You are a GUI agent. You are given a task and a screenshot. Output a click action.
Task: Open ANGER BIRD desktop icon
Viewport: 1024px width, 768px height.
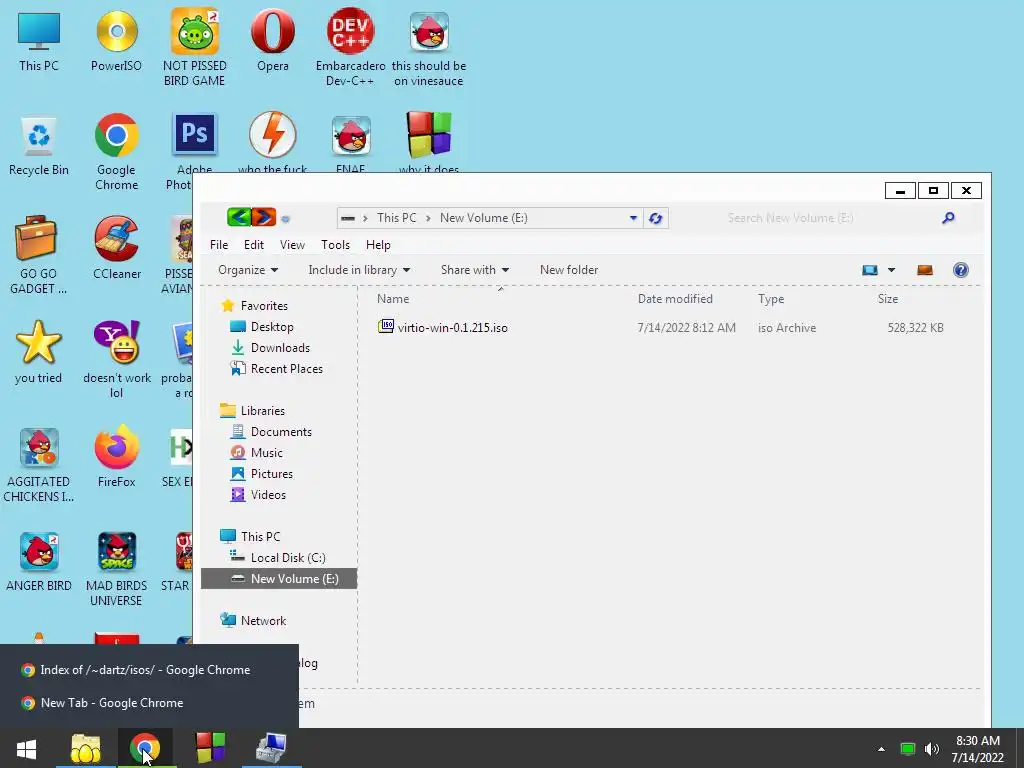point(39,562)
